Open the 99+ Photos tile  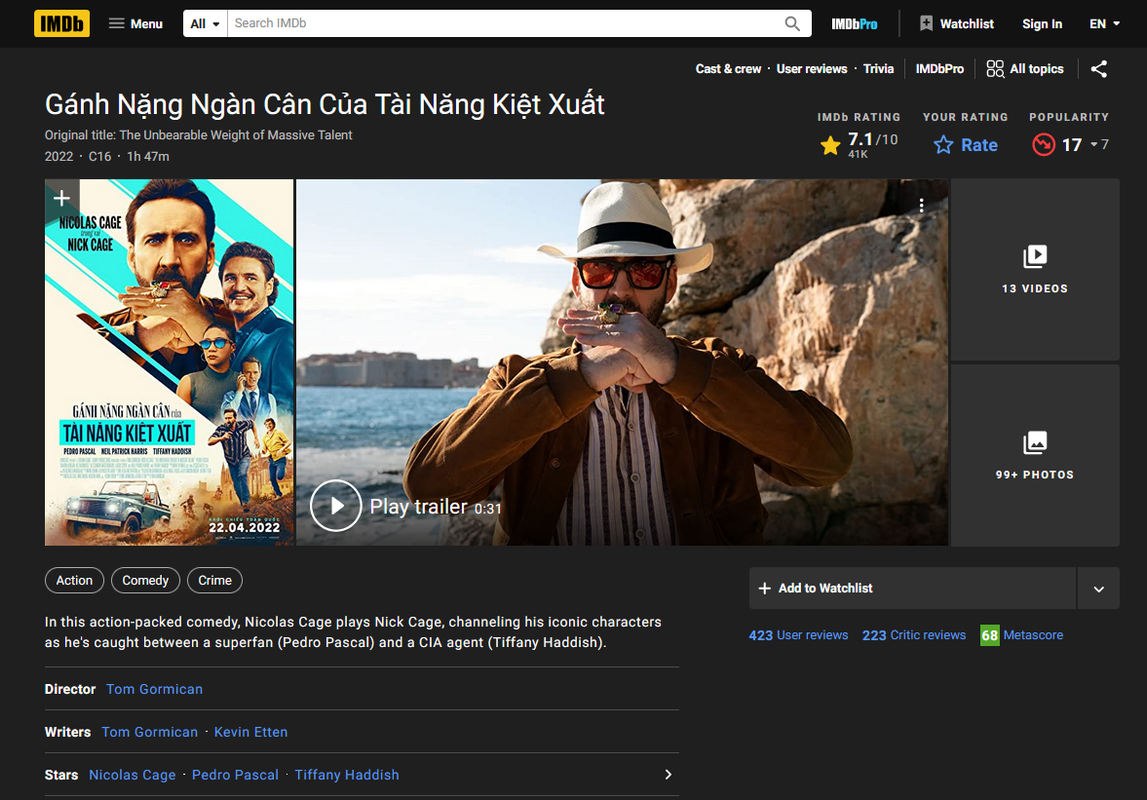1034,455
